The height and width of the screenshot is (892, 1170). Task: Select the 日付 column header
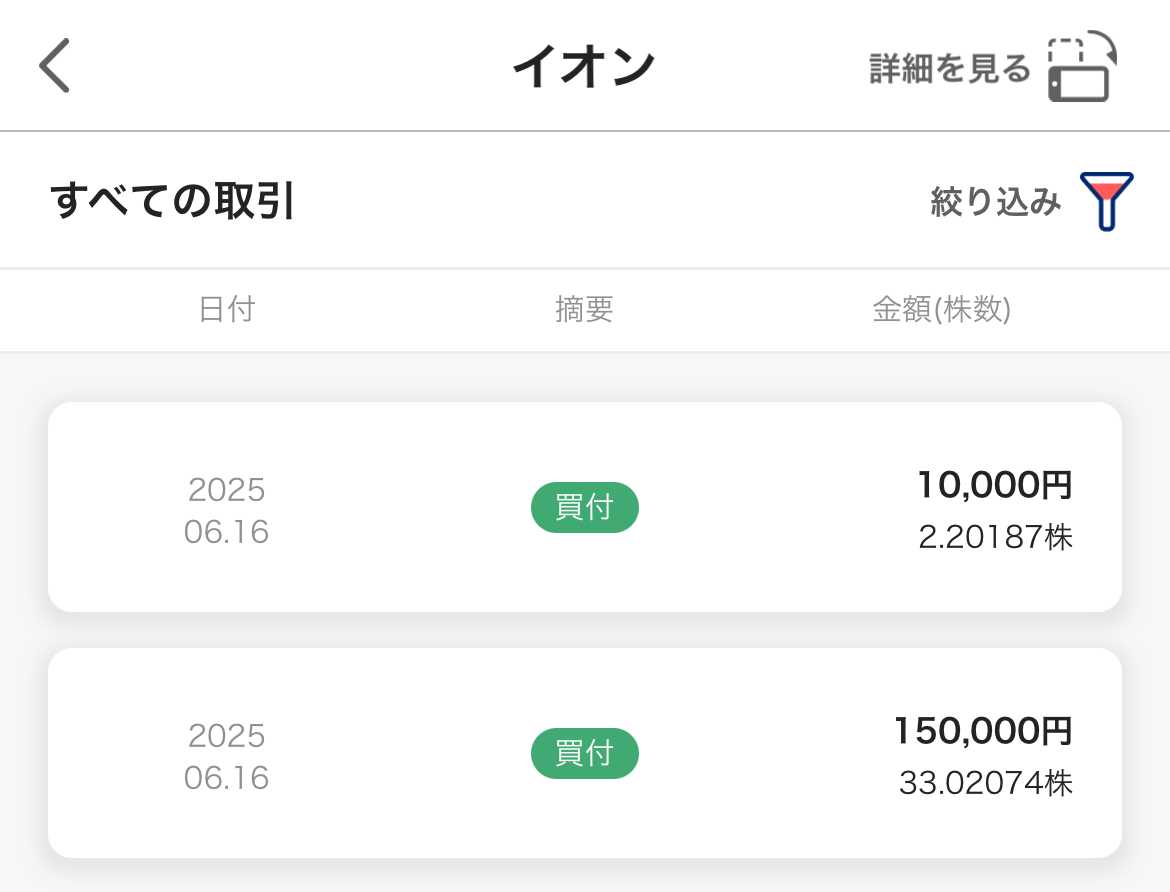[227, 309]
